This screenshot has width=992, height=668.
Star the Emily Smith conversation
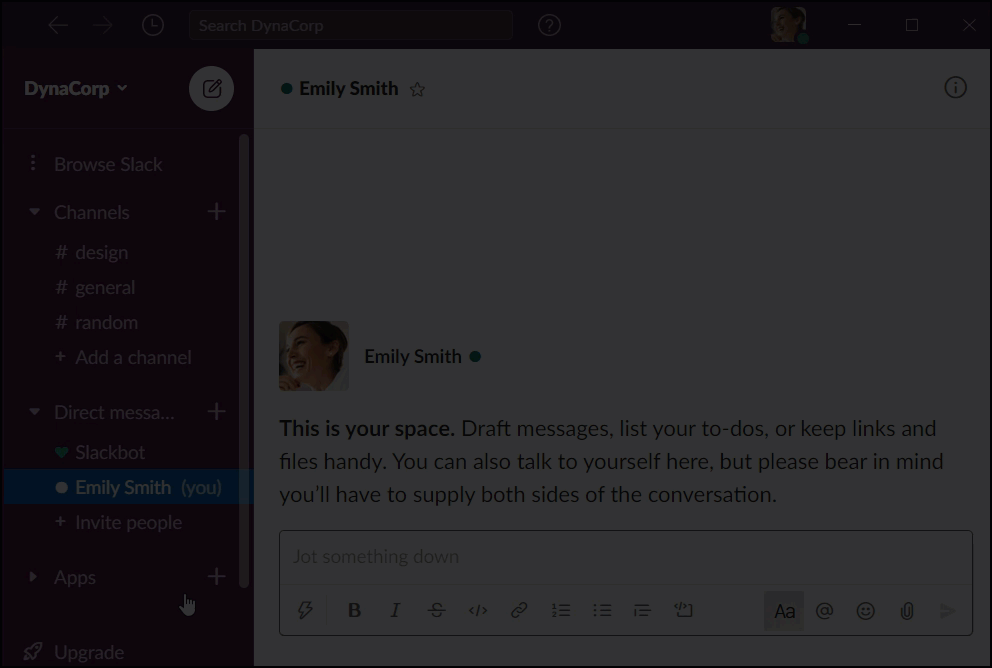coord(417,89)
